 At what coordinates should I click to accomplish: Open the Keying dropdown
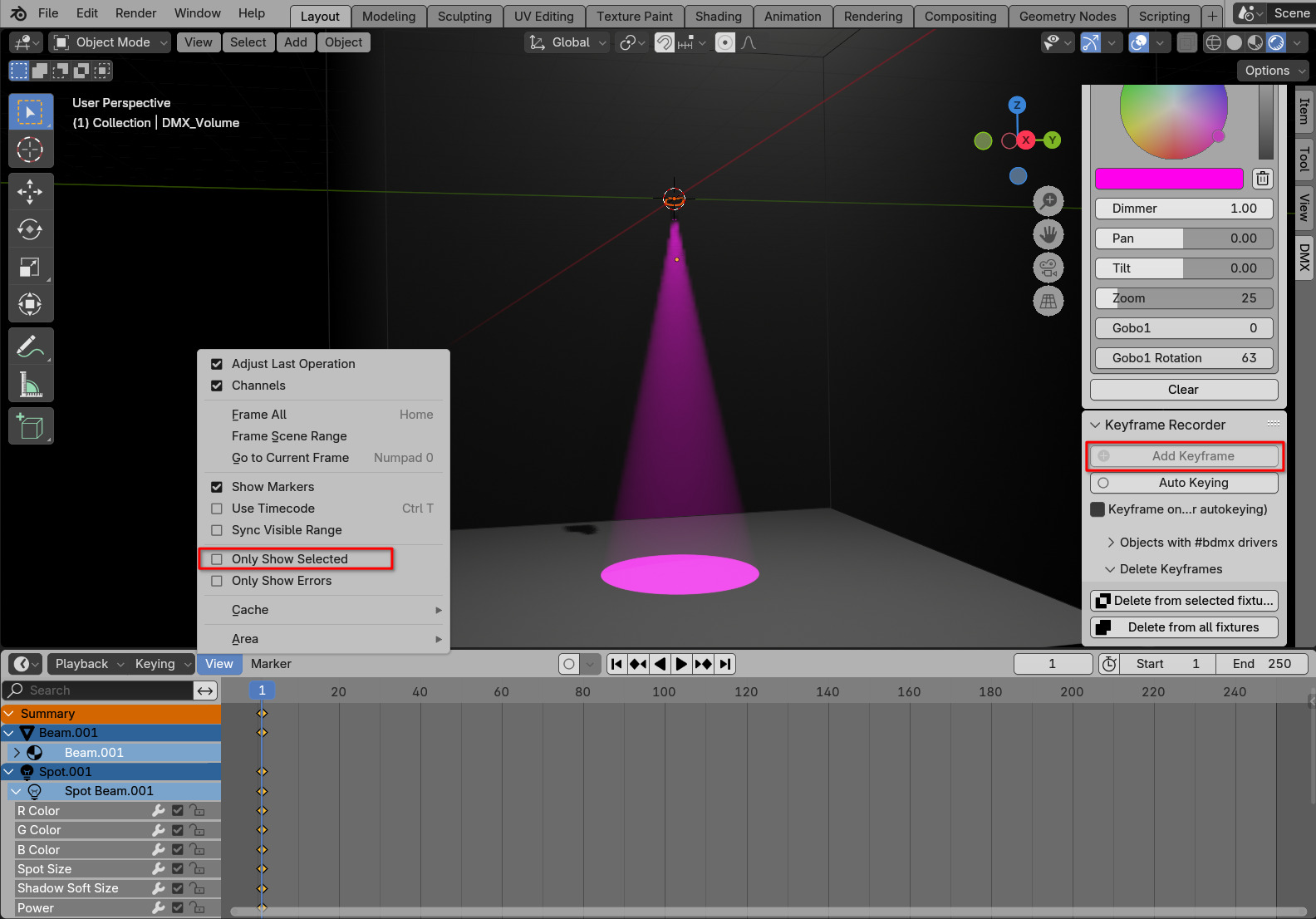pyautogui.click(x=161, y=664)
